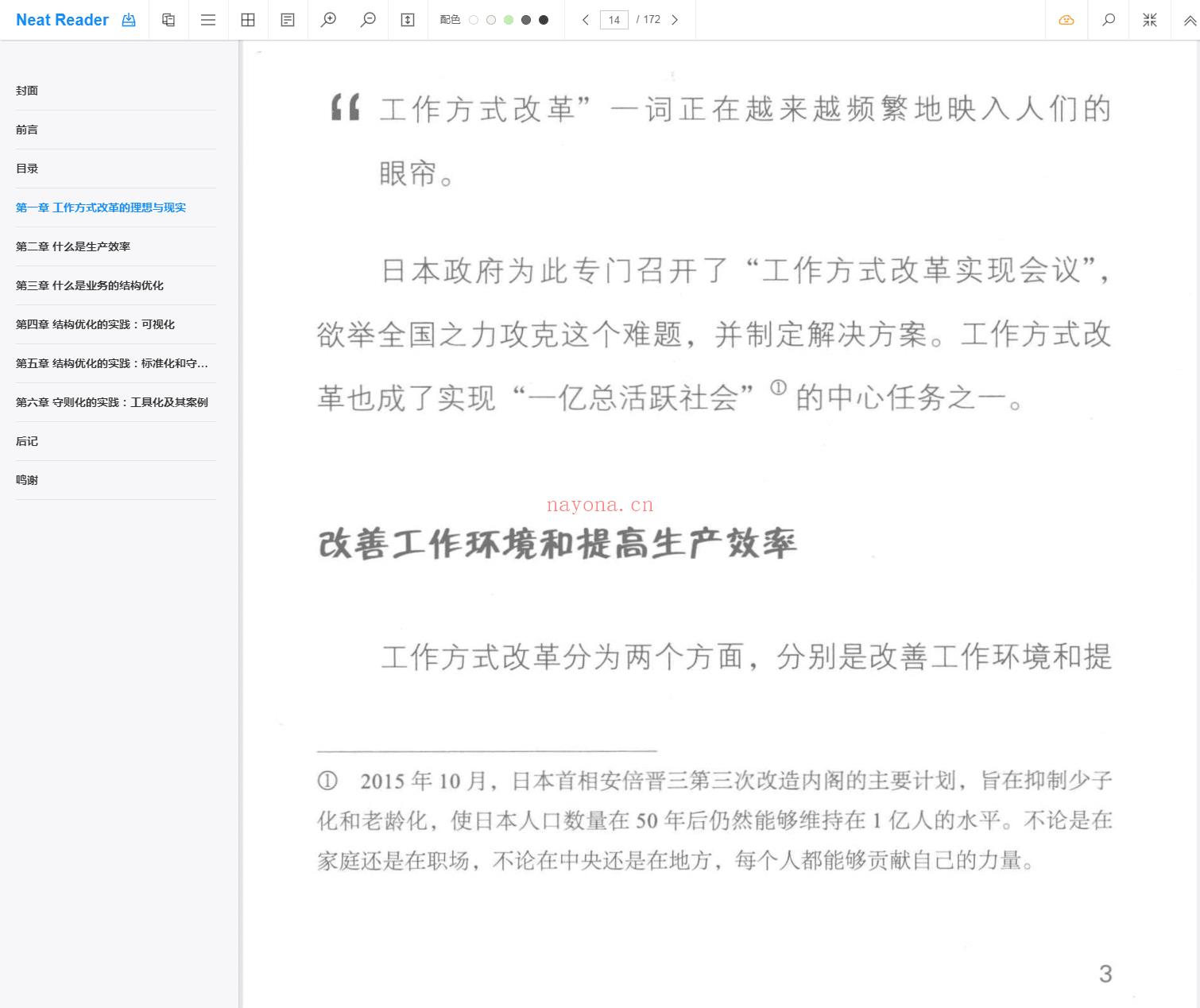The width and height of the screenshot is (1200, 1008).
Task: Click the page number field showing 14
Action: [614, 20]
